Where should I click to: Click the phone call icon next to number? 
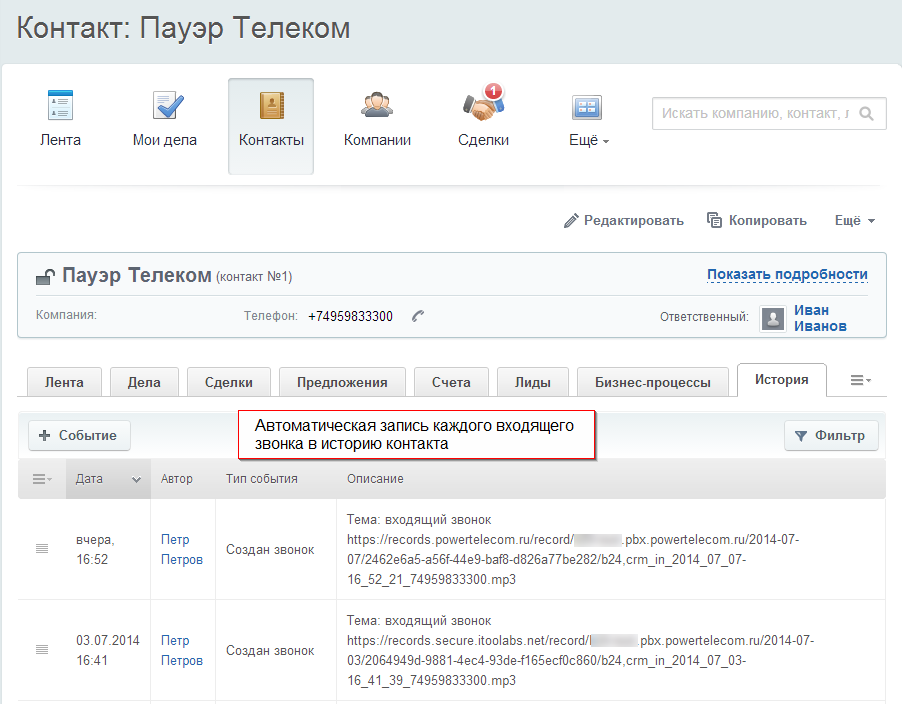pyautogui.click(x=418, y=317)
